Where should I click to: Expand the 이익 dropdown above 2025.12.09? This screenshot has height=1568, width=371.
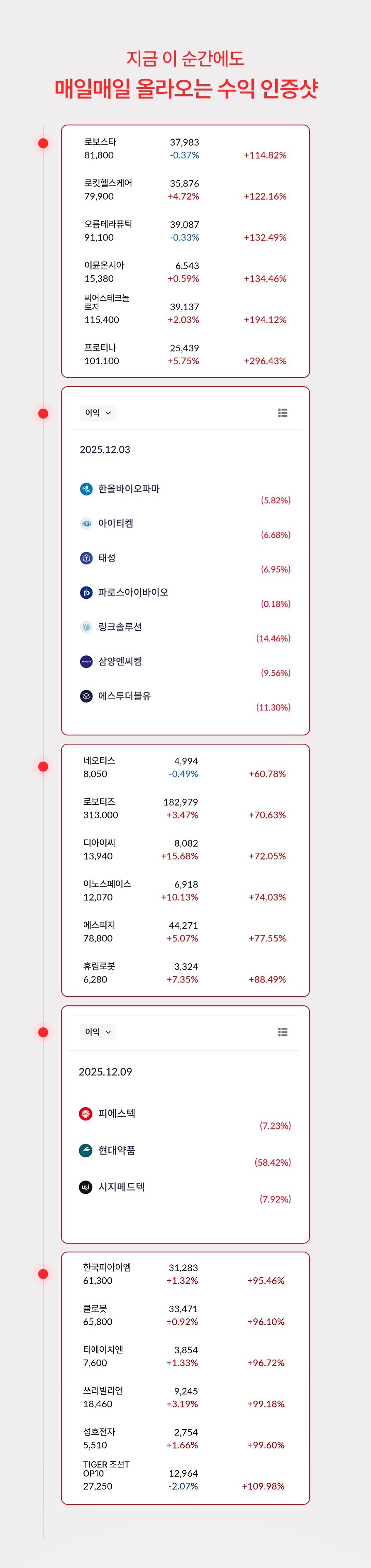[x=98, y=1032]
